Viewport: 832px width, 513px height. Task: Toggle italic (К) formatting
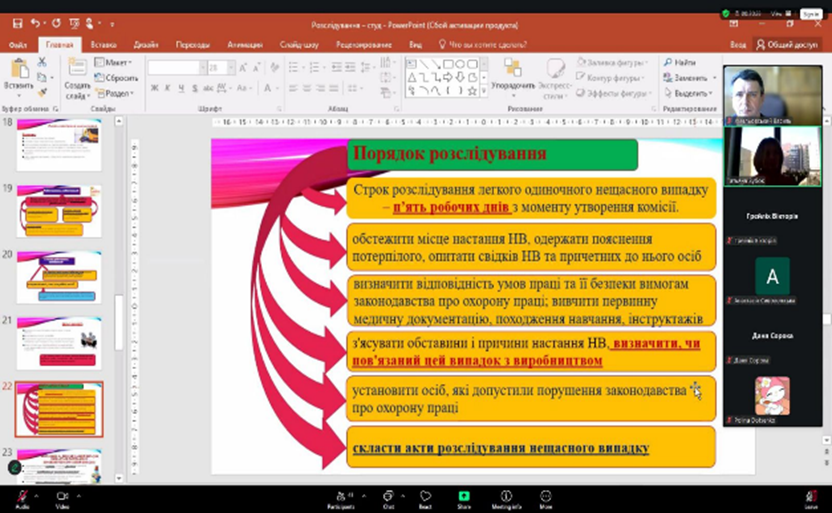[x=168, y=88]
